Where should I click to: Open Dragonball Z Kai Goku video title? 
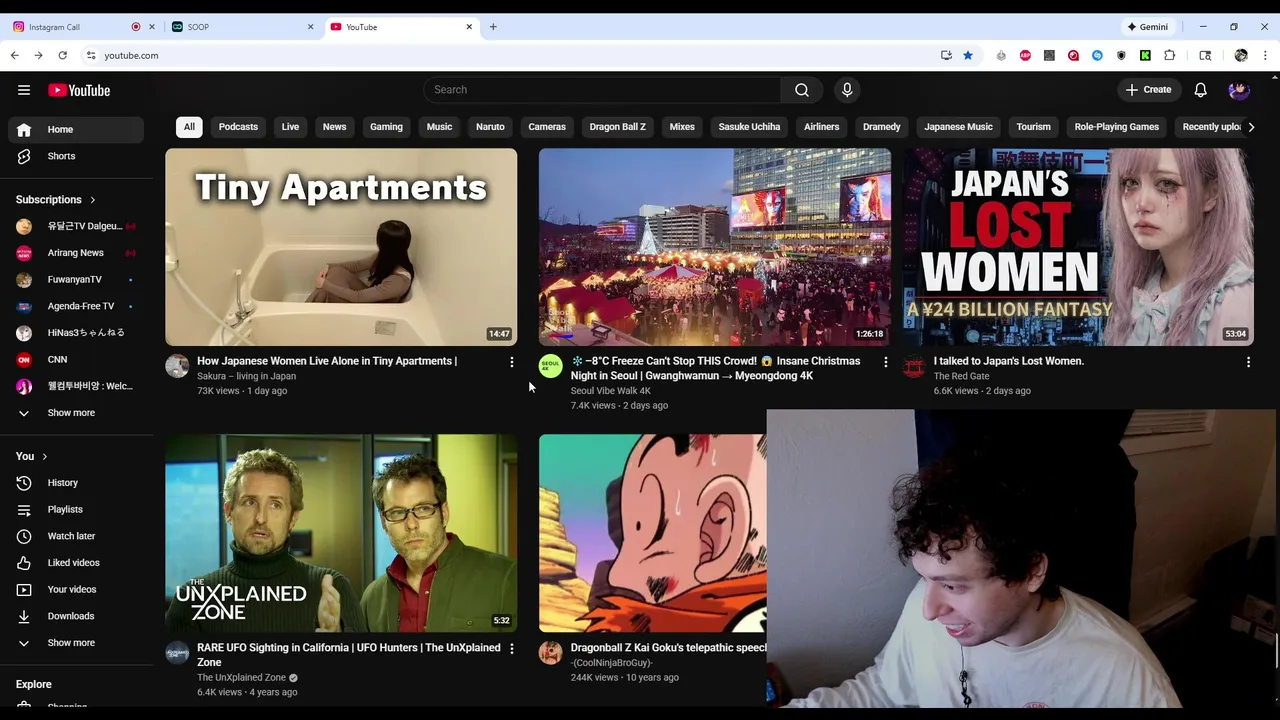click(x=668, y=648)
